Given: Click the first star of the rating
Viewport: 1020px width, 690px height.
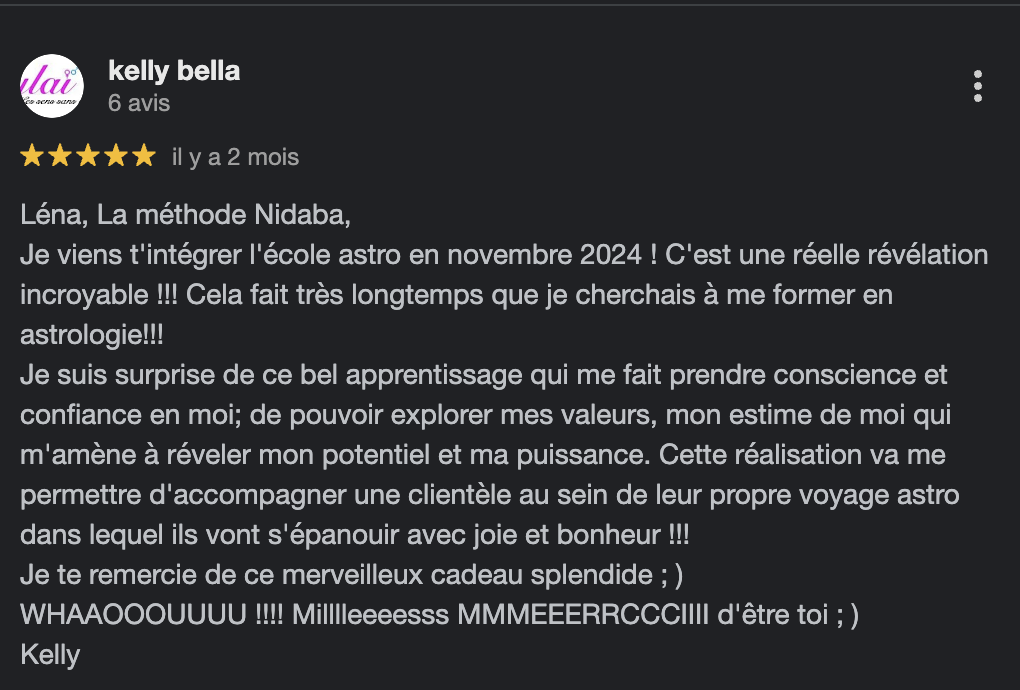Looking at the screenshot, I should (x=32, y=156).
